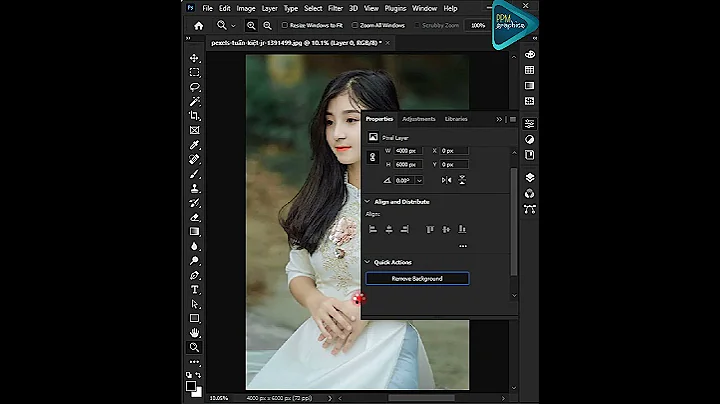The width and height of the screenshot is (720, 404).
Task: Align horizontal centers
Action: pos(389,229)
